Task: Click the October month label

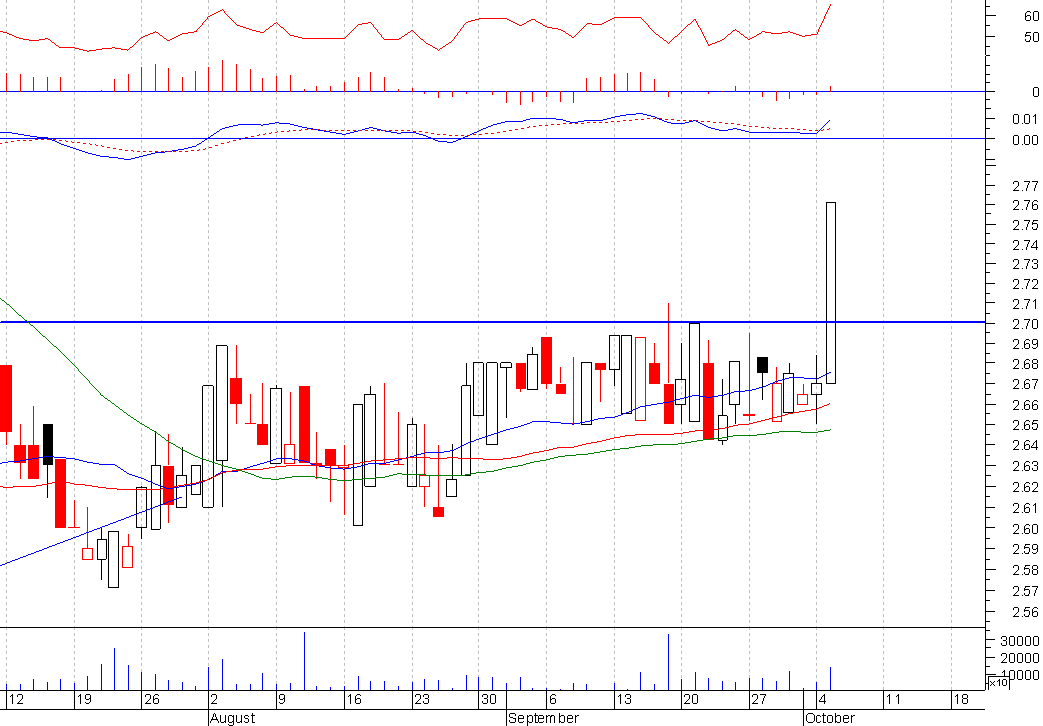Action: [x=829, y=718]
